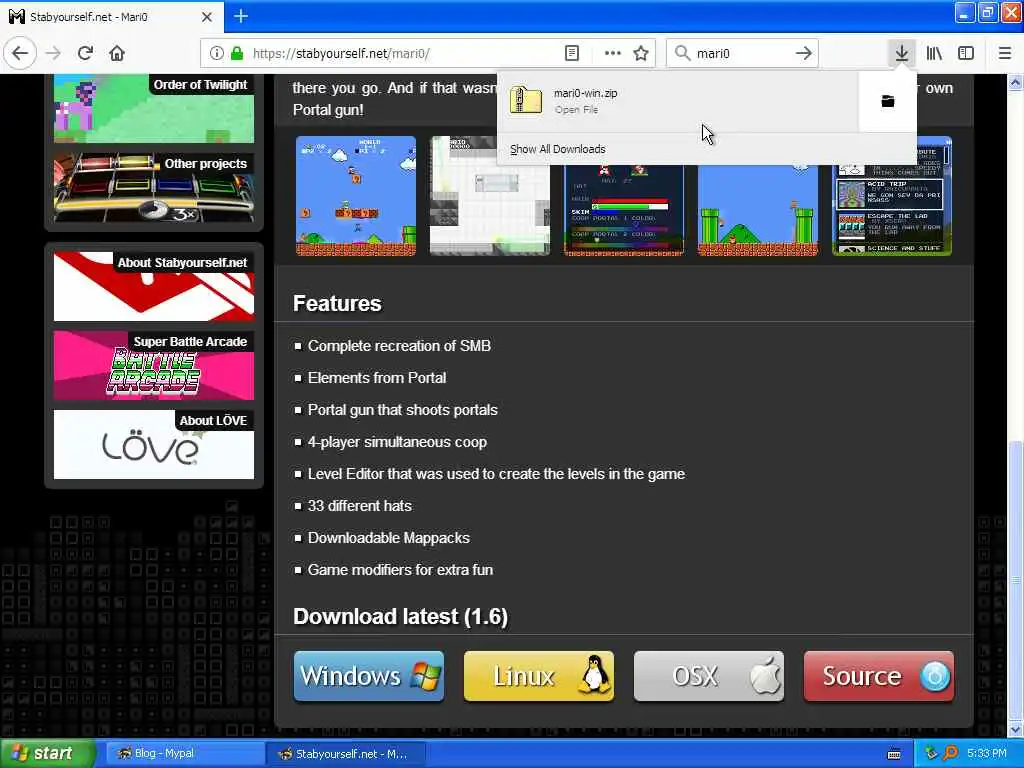Click the Download latest (1.6) heading
1024x768 pixels.
coord(400,616)
